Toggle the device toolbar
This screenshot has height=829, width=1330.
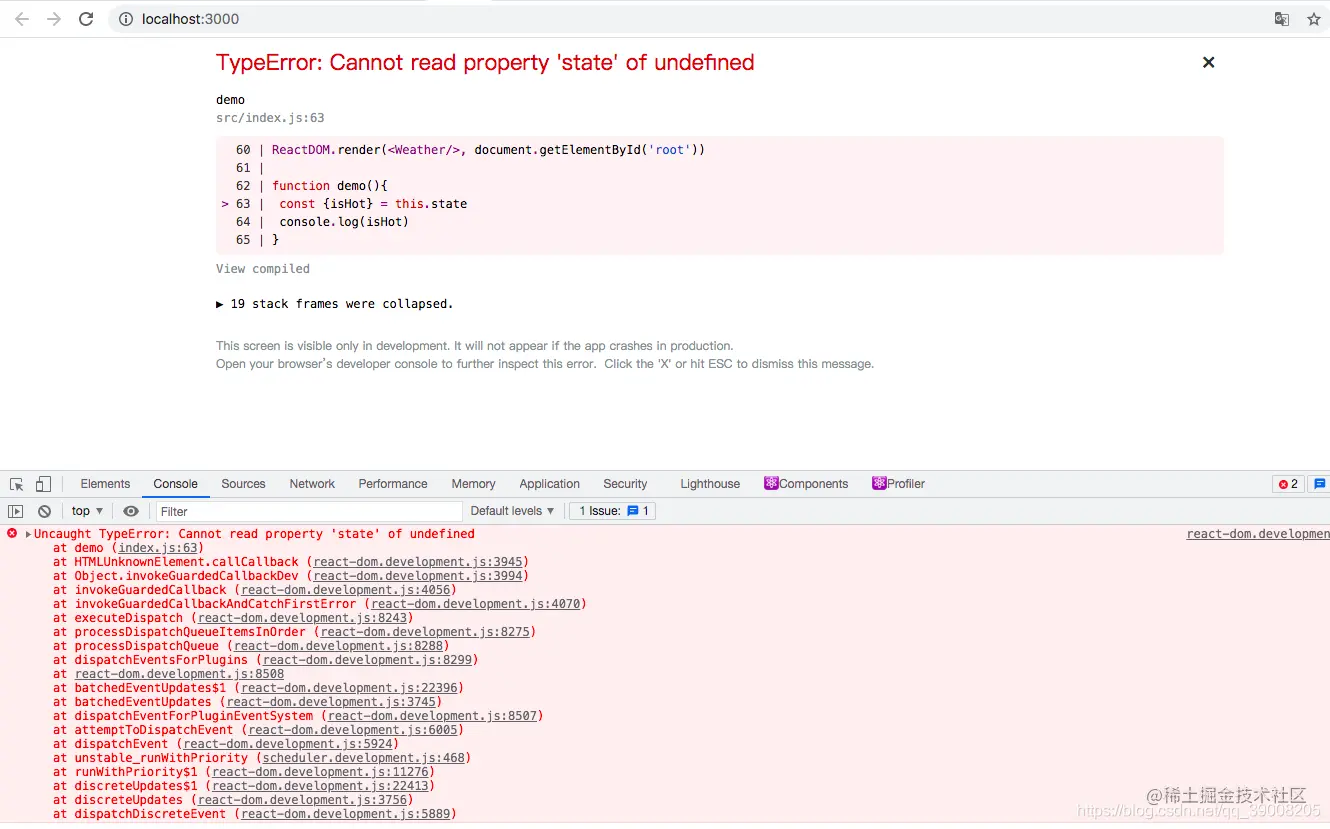tap(43, 484)
